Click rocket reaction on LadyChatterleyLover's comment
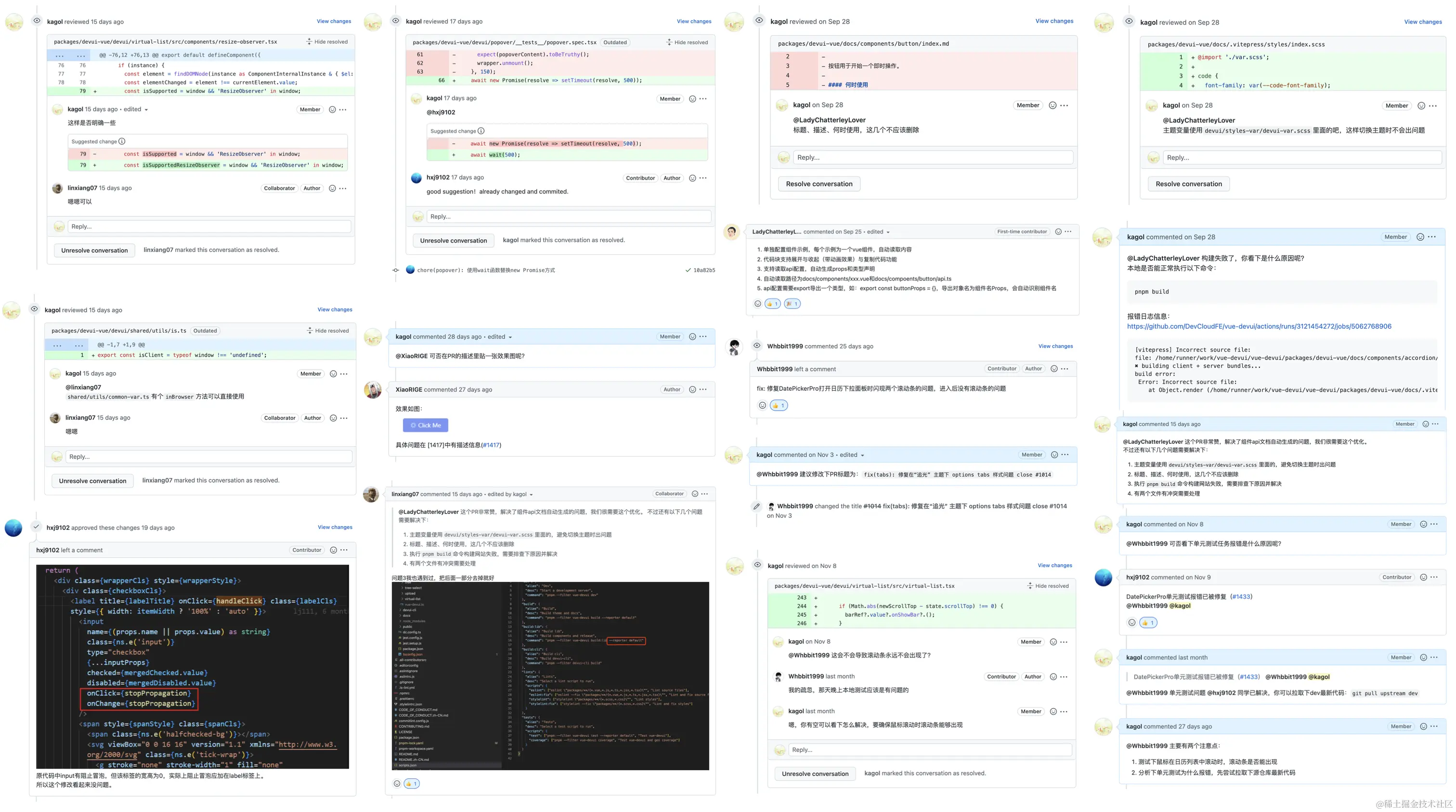Image resolution: width=1456 pixels, height=812 pixels. point(792,304)
